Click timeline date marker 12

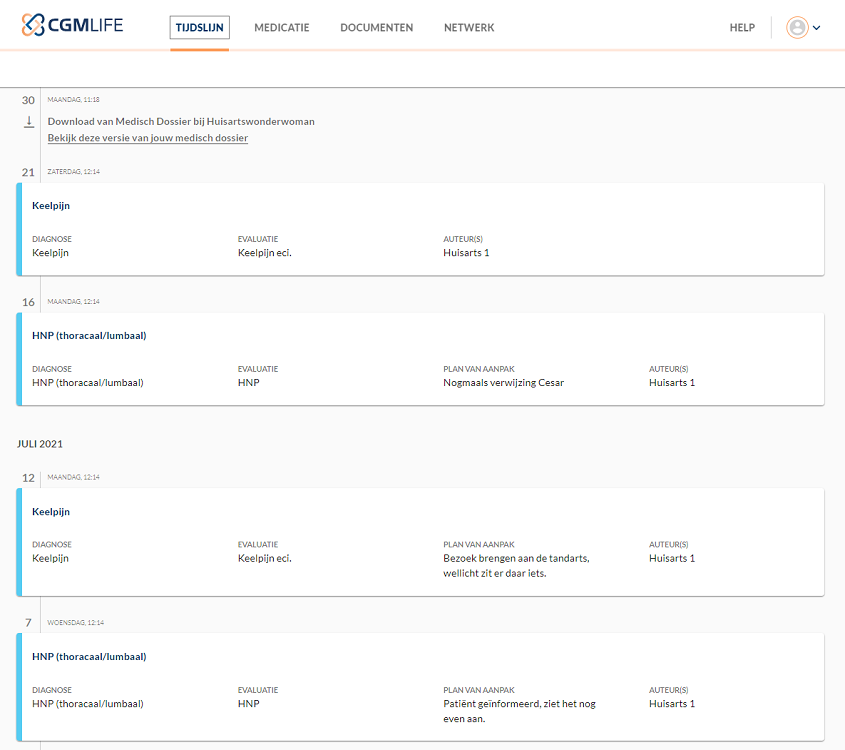pyautogui.click(x=28, y=478)
